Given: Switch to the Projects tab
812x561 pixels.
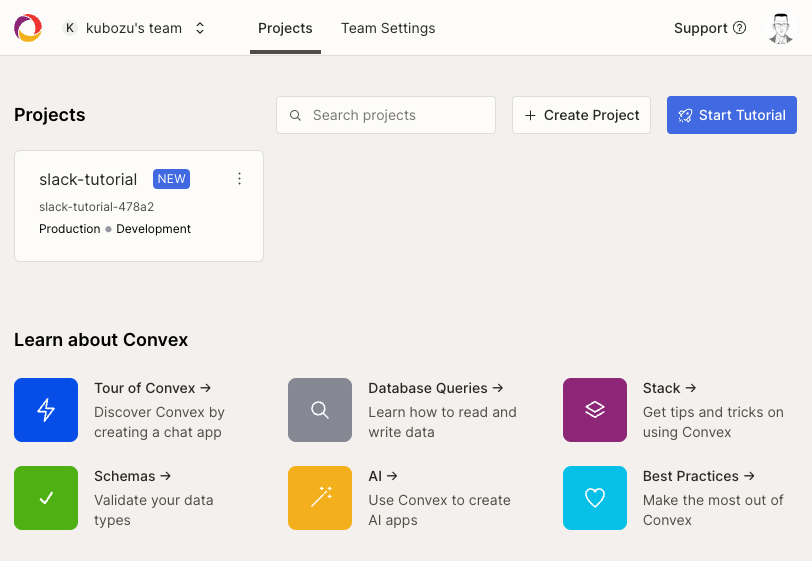Looking at the screenshot, I should (x=285, y=28).
